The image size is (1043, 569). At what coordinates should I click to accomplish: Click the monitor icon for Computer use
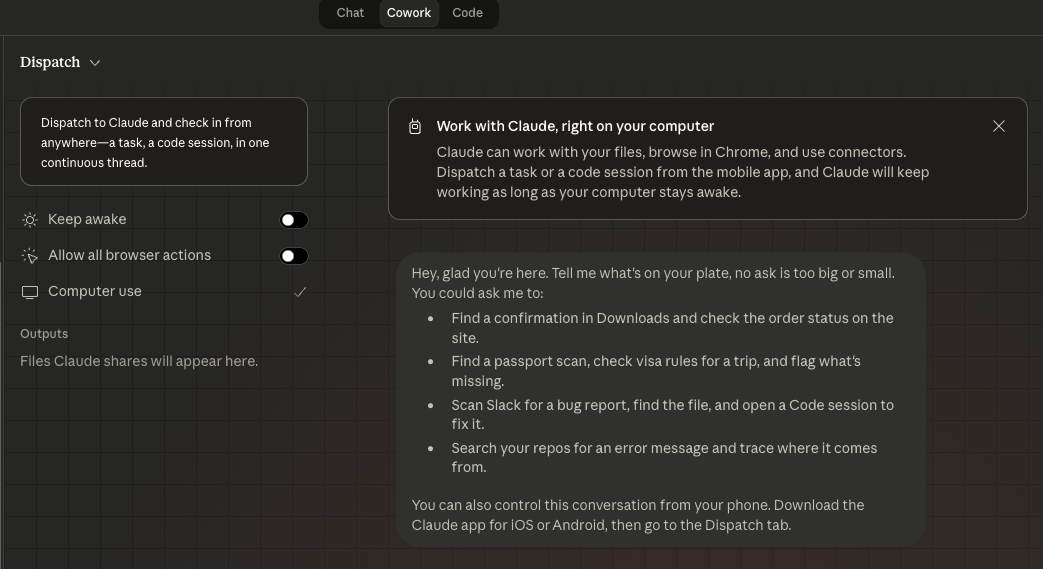(x=30, y=292)
